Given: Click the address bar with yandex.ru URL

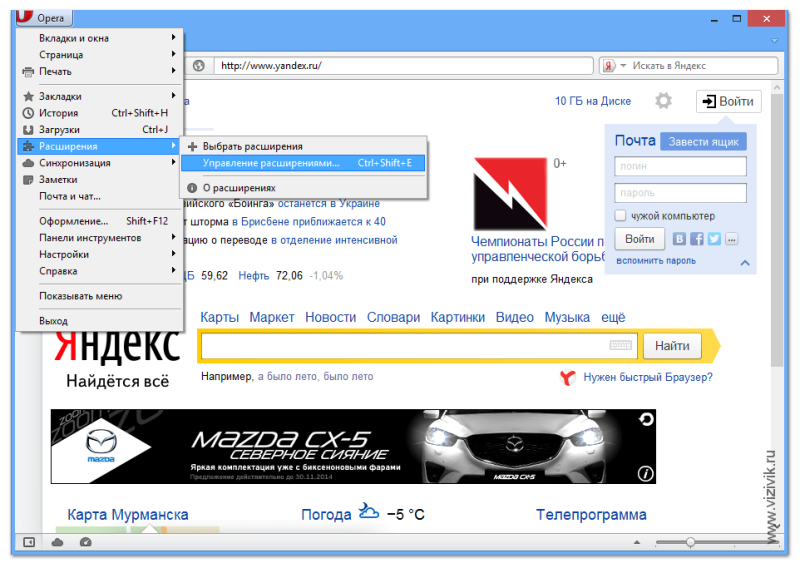Looking at the screenshot, I should [x=404, y=66].
